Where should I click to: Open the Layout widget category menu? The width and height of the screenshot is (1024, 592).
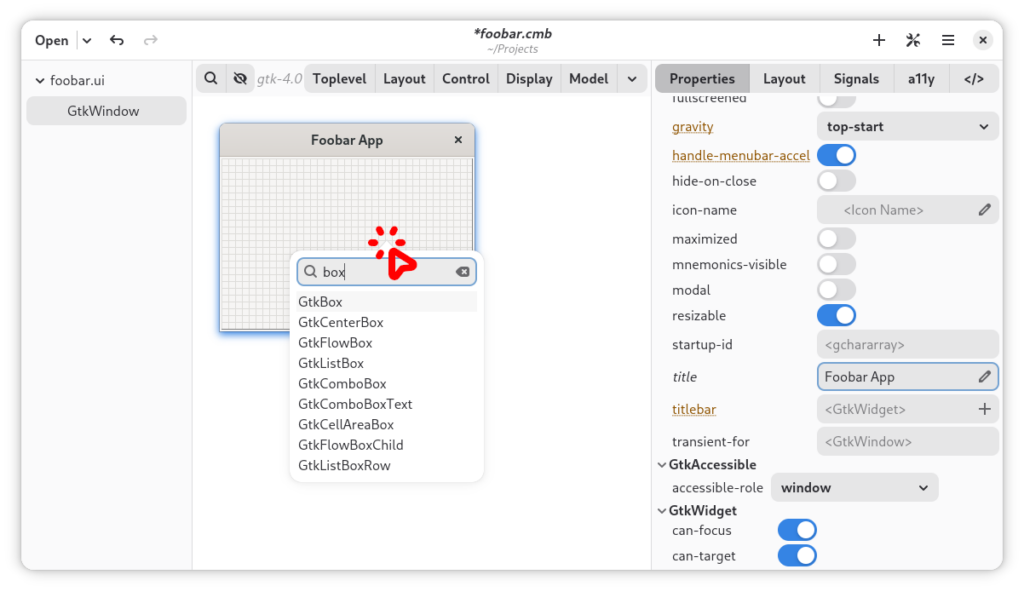(x=404, y=79)
